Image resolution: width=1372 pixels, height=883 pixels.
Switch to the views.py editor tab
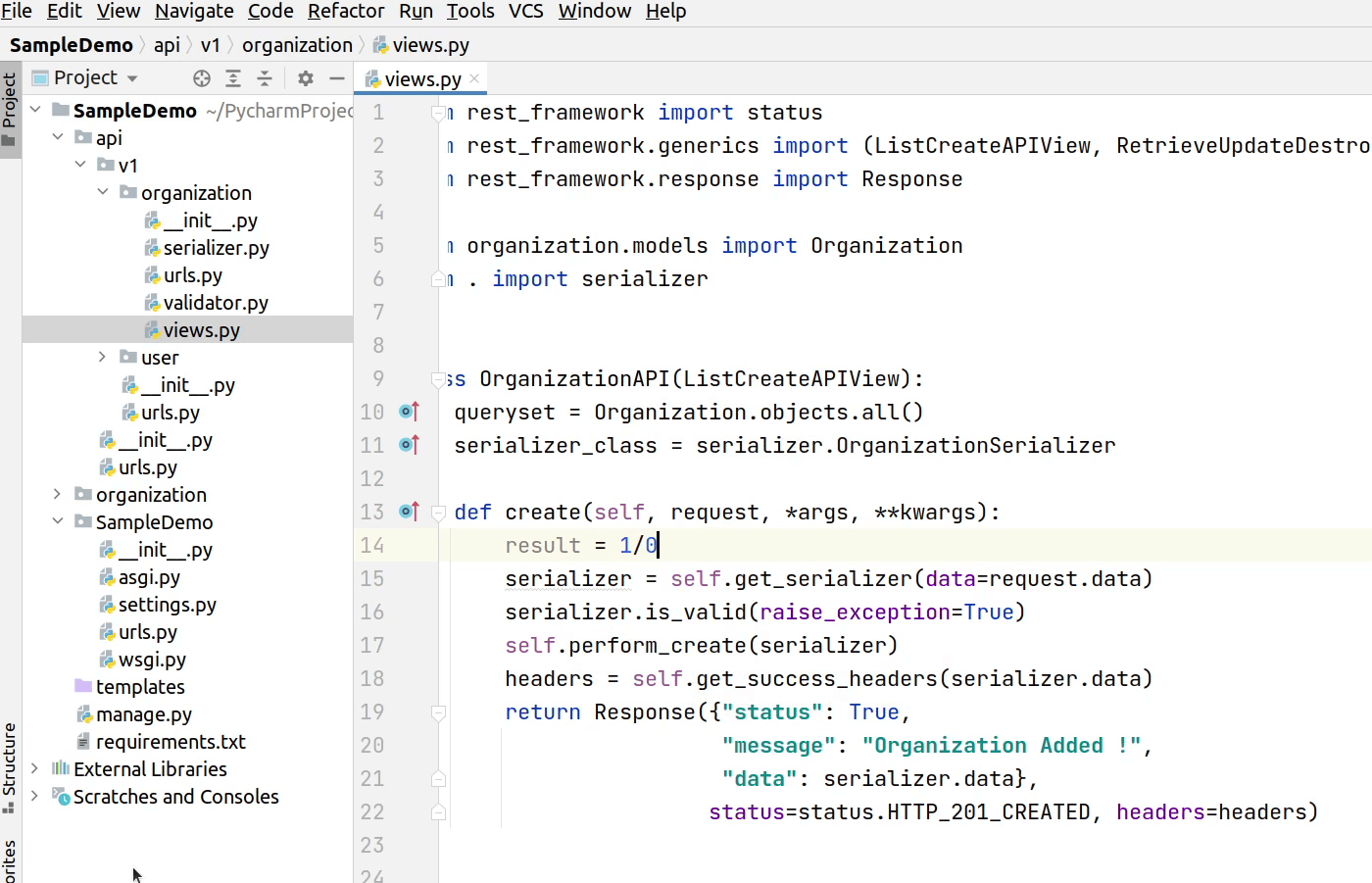click(x=421, y=77)
